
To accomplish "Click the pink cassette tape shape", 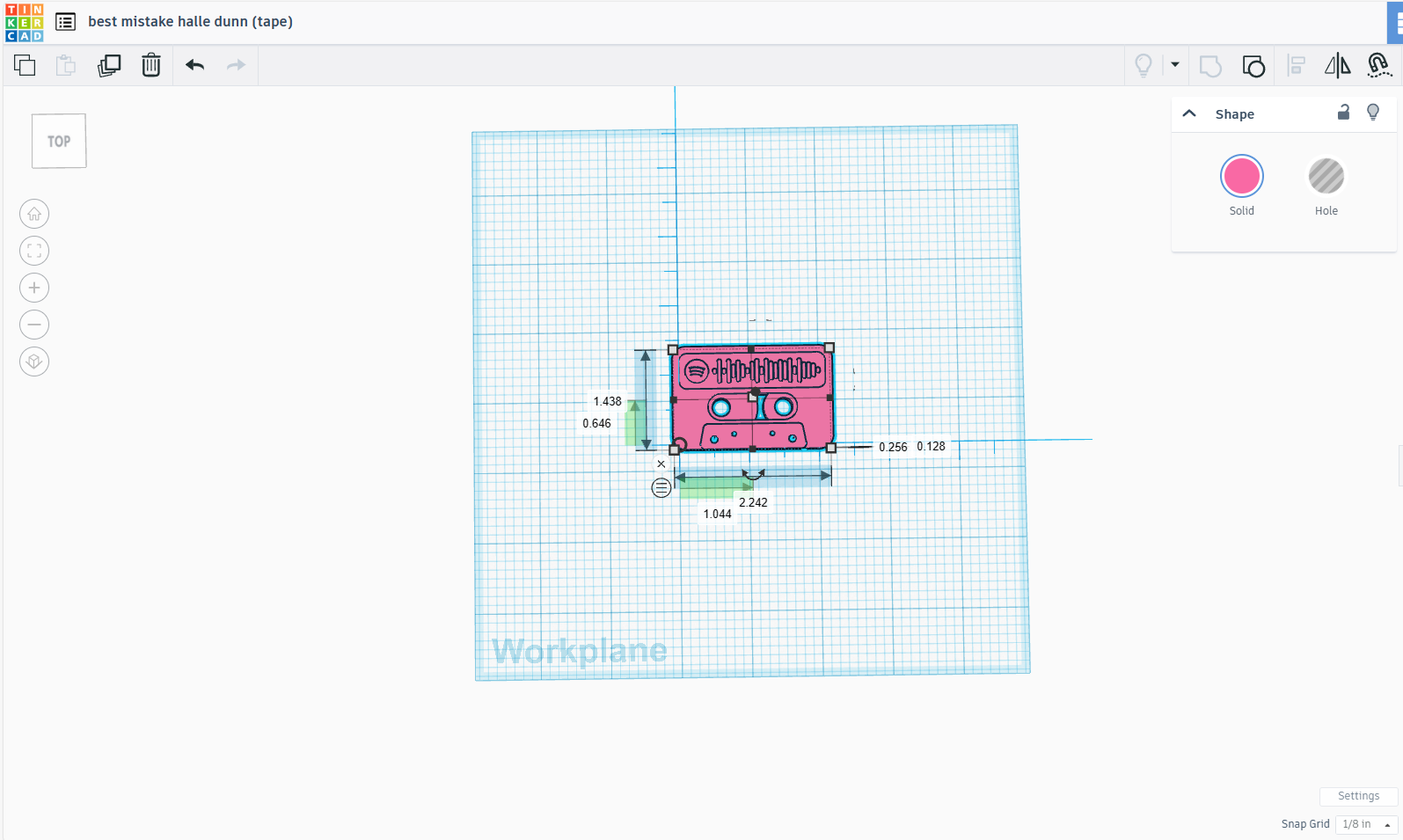I will (x=752, y=398).
